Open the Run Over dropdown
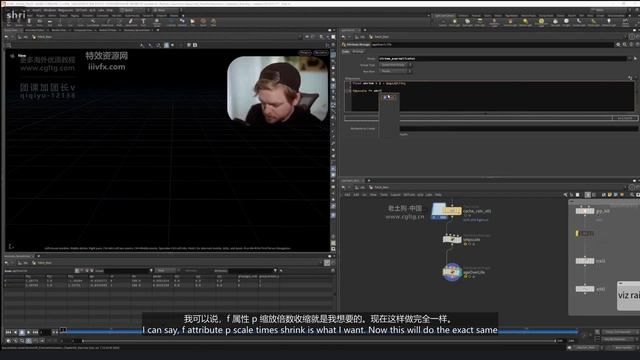 (x=396, y=71)
